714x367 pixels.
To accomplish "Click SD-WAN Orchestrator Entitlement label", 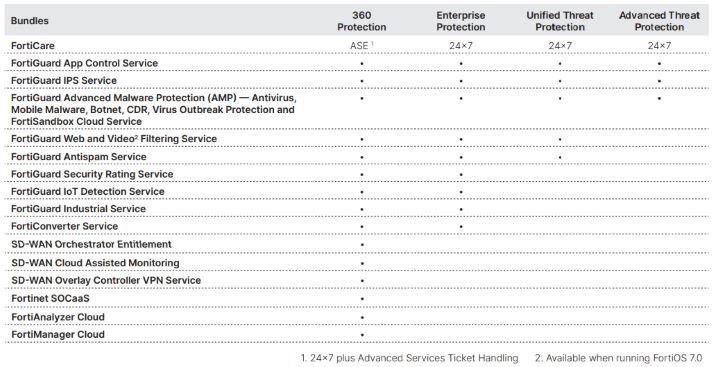I will click(x=91, y=244).
